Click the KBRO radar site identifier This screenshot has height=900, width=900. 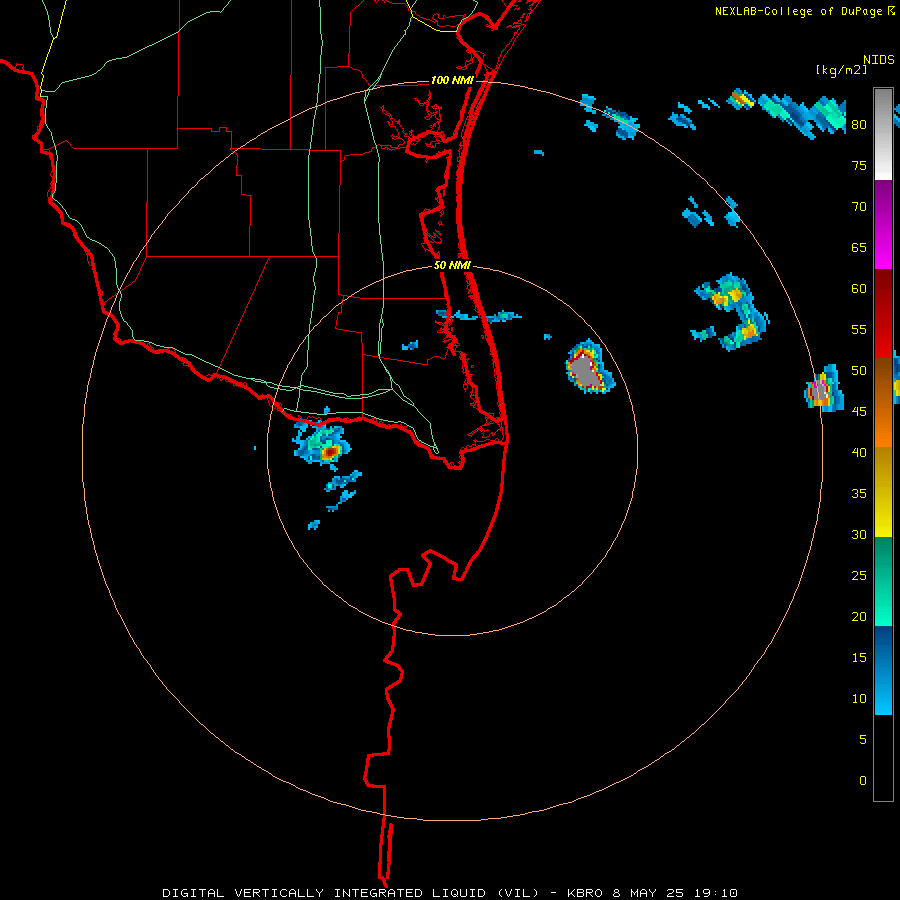tap(585, 893)
